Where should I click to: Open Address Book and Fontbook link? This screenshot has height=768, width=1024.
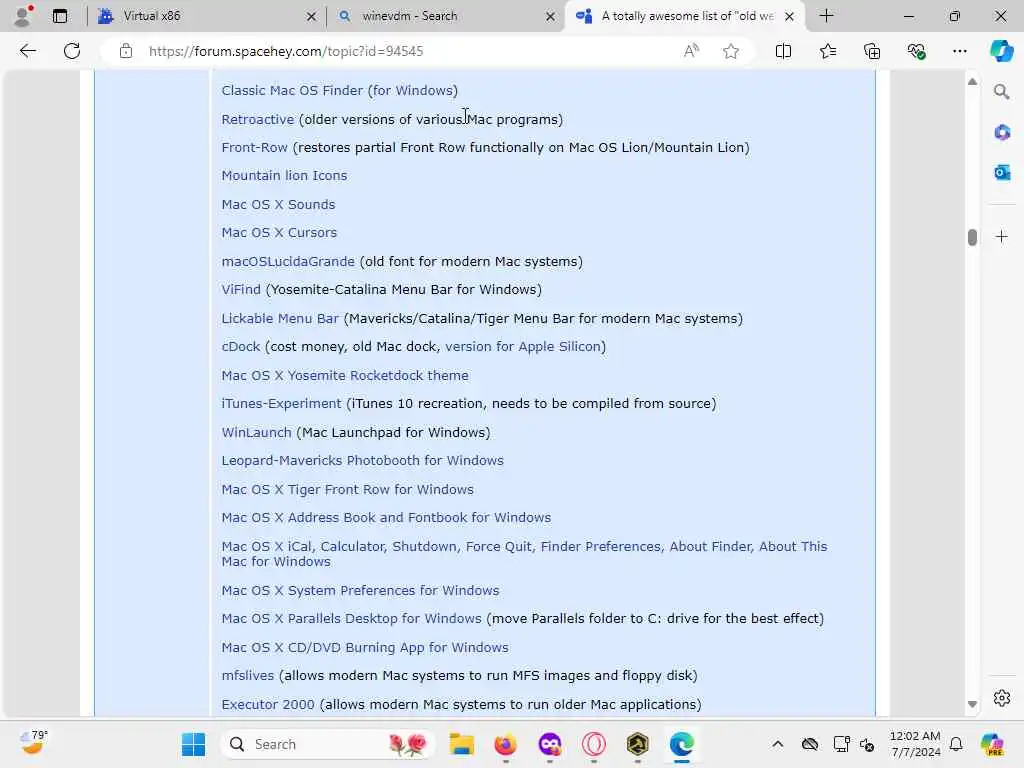[x=386, y=517]
